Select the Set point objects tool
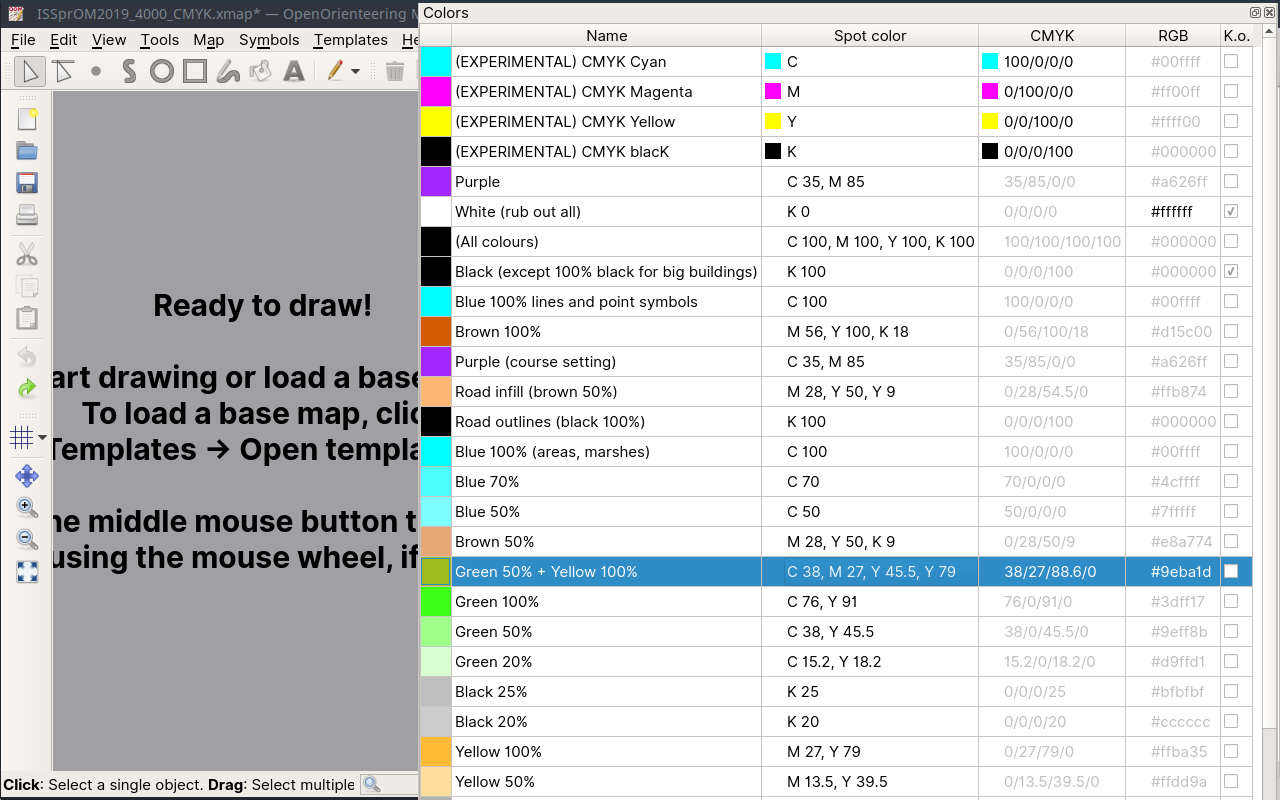This screenshot has height=800, width=1280. click(x=96, y=71)
